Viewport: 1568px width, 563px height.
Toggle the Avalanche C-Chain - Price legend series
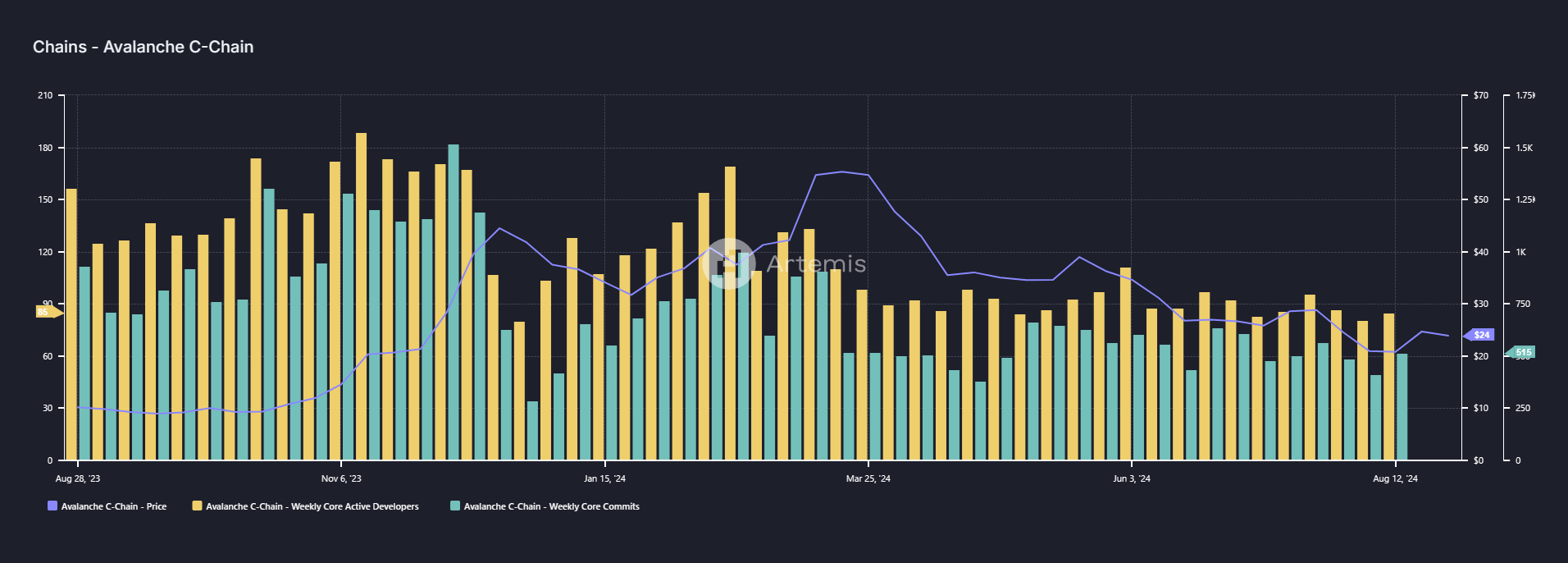click(x=114, y=506)
